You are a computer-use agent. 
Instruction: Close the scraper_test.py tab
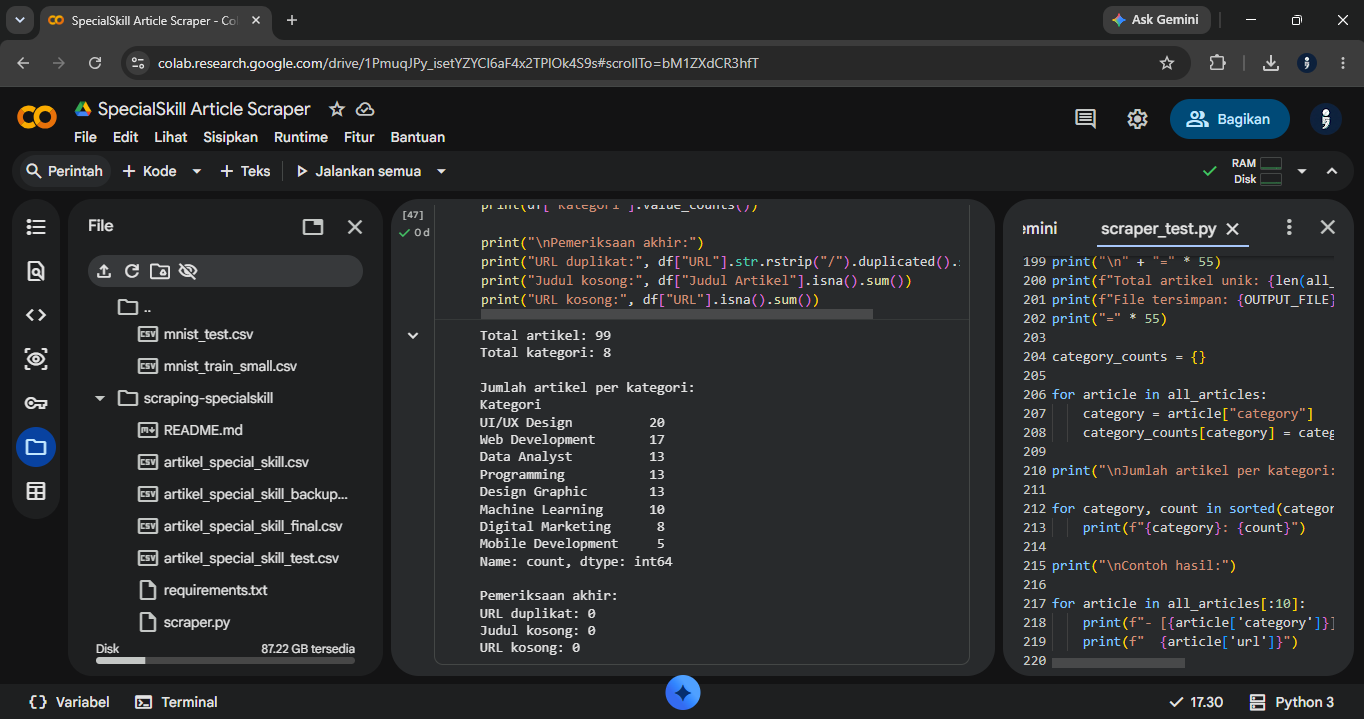click(1232, 228)
